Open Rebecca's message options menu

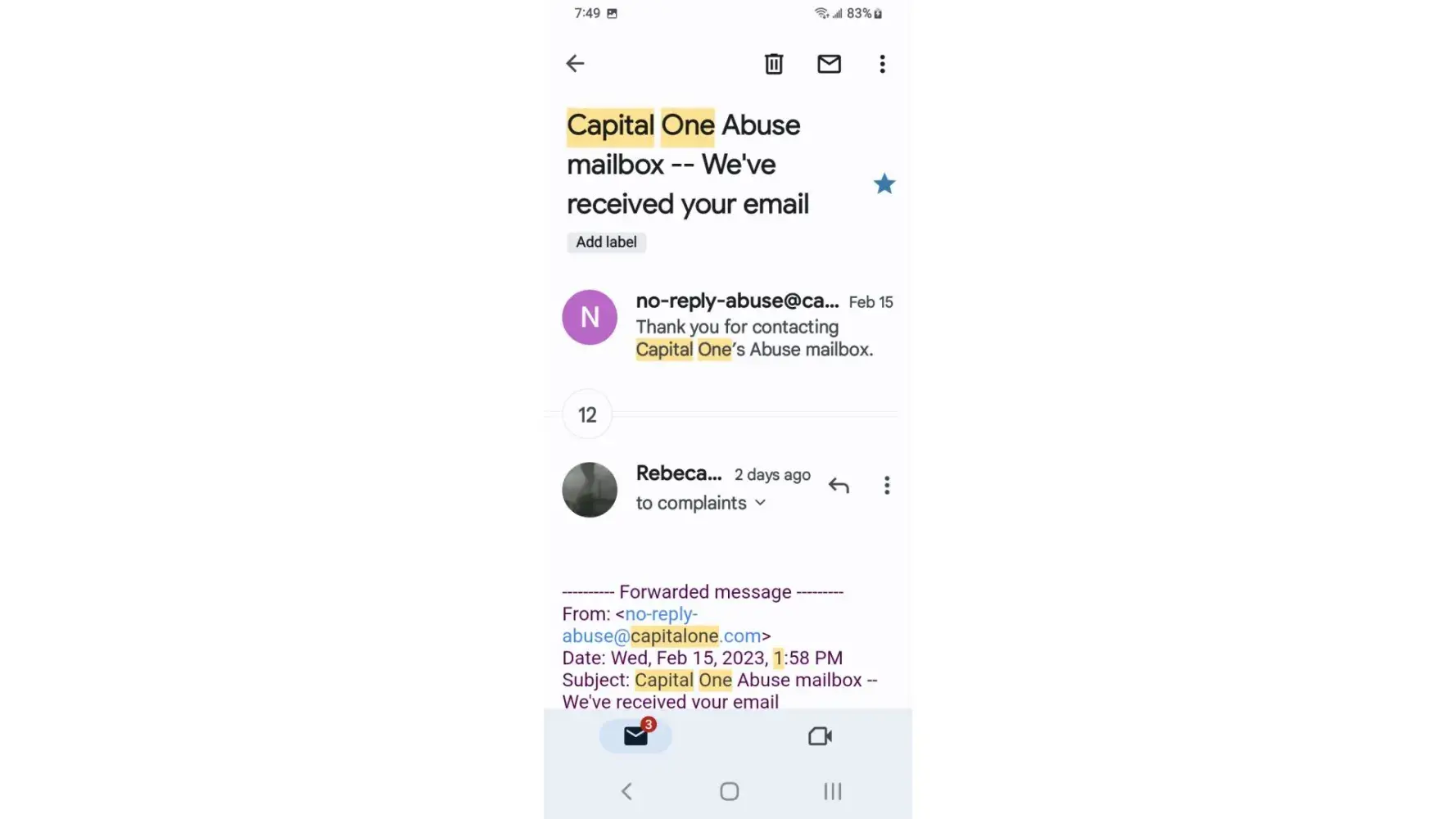coord(887,486)
